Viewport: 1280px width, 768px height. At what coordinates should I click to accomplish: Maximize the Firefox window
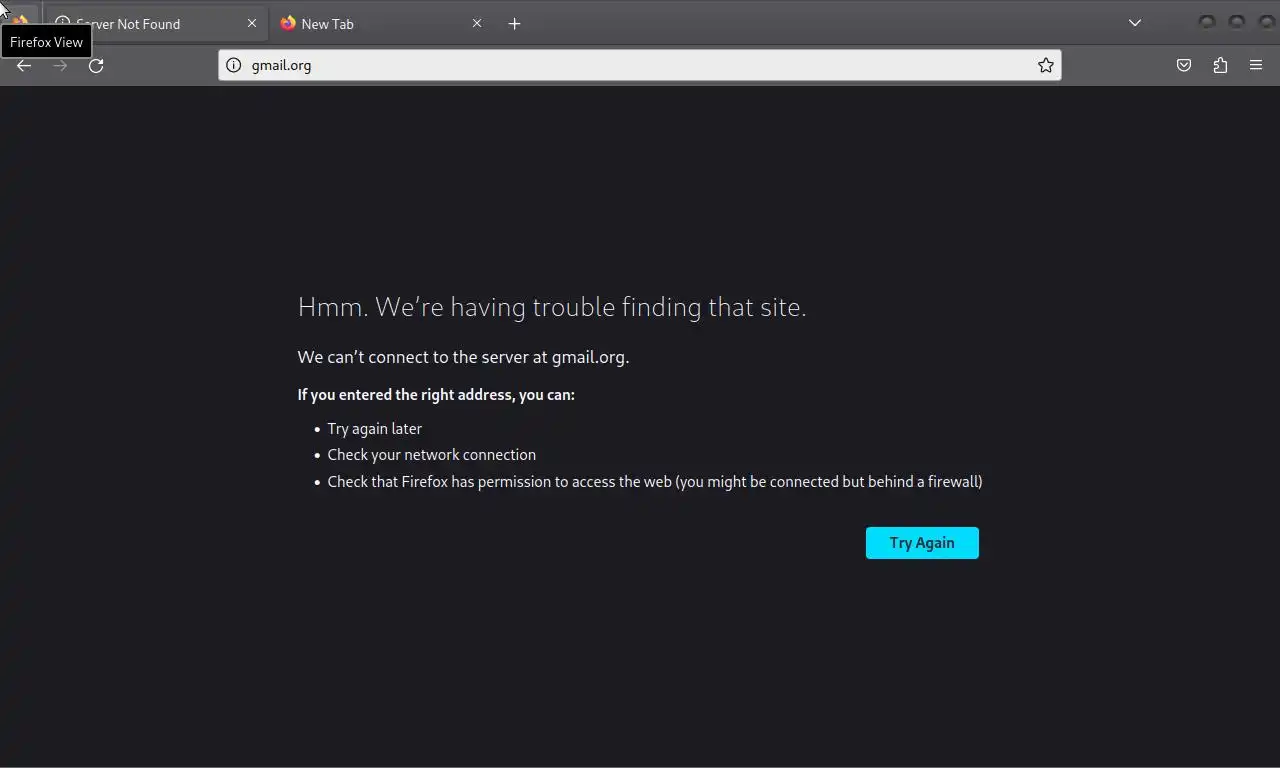[1237, 22]
